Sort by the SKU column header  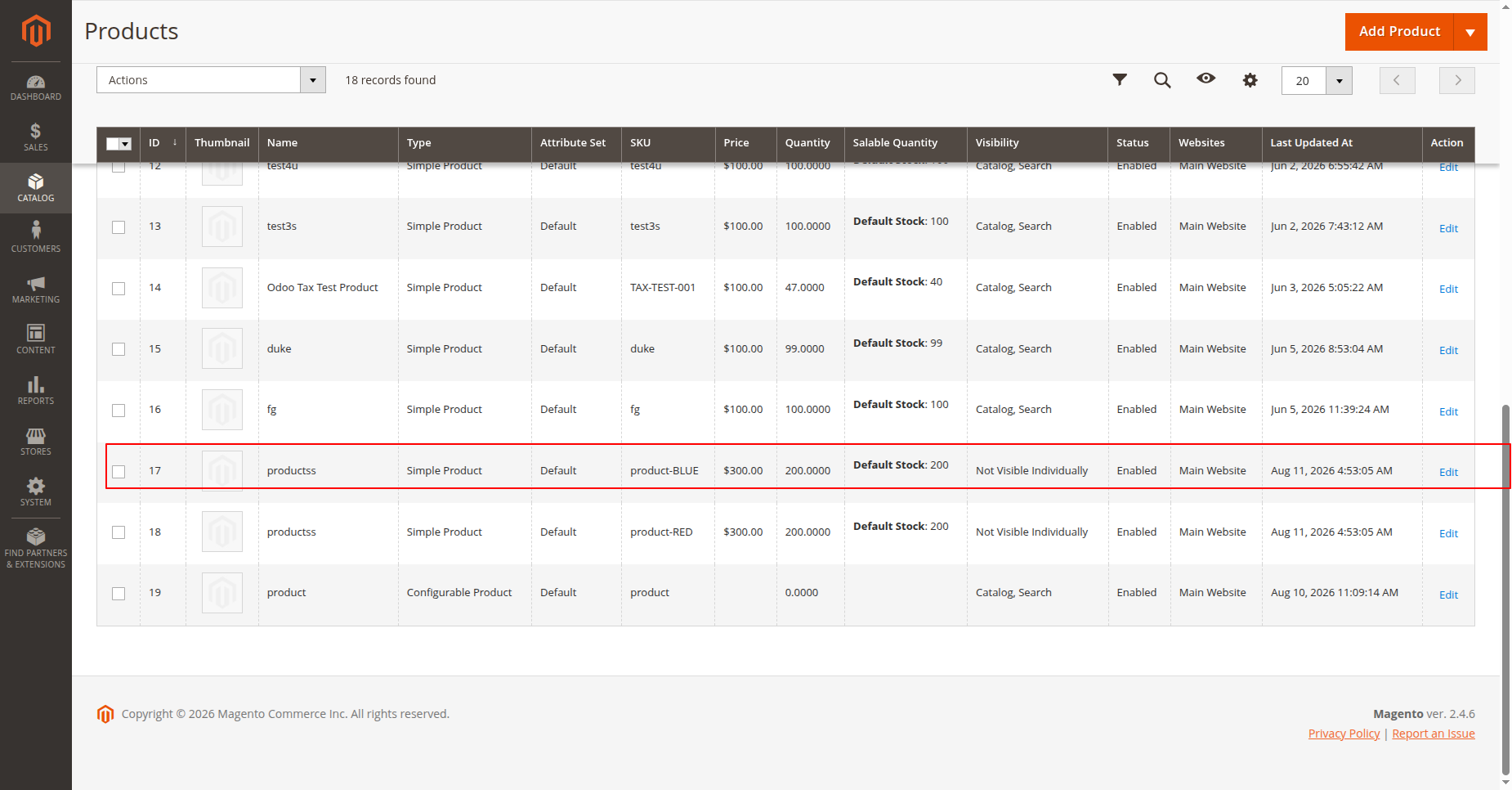tap(668, 142)
